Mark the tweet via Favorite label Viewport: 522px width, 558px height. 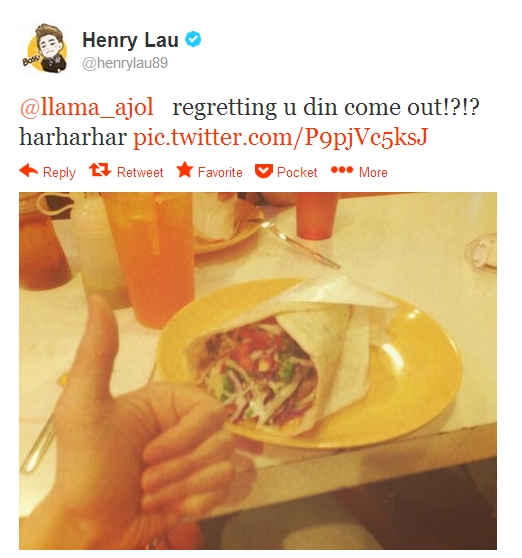220,173
